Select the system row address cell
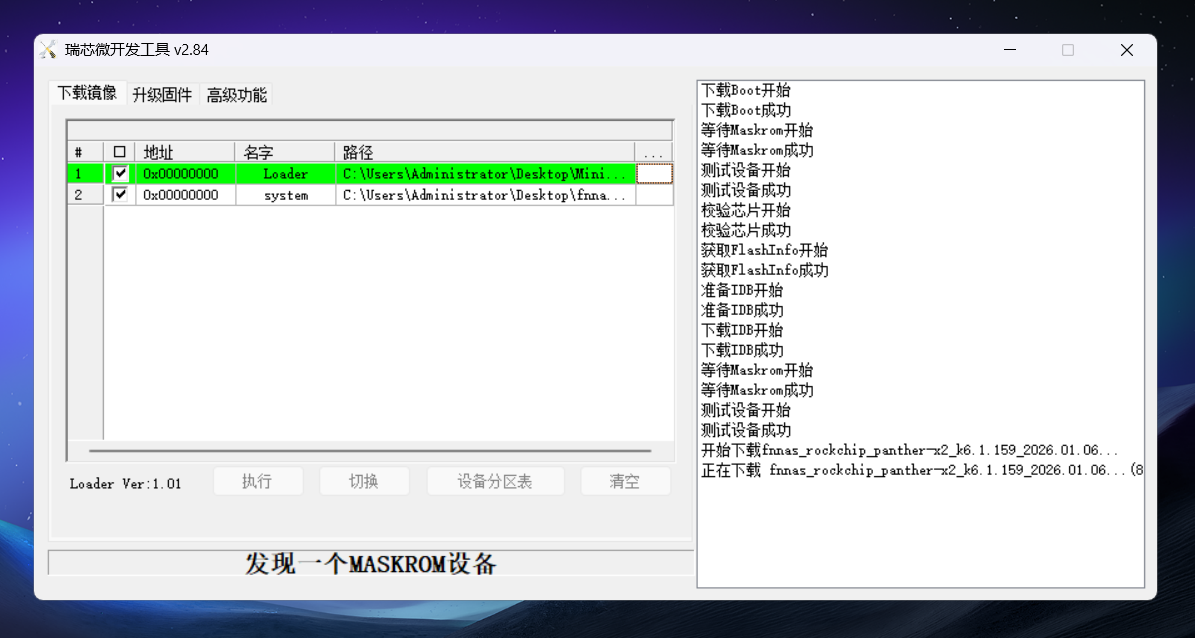 pos(184,195)
